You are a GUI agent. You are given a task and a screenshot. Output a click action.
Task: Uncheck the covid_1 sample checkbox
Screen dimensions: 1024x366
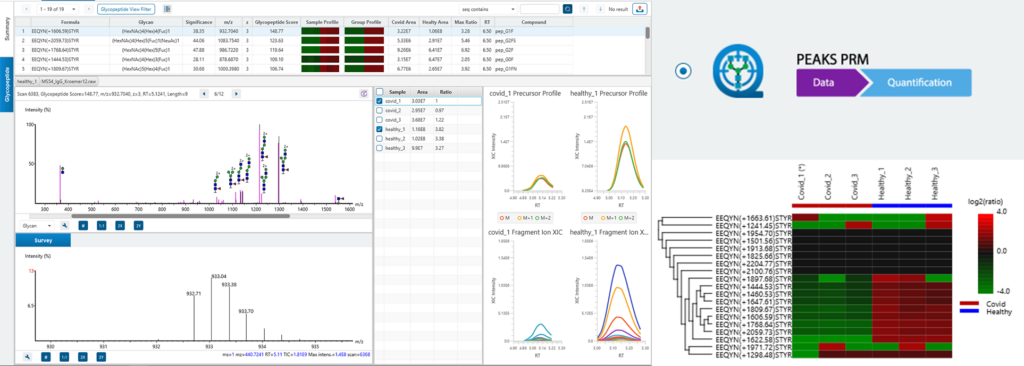[380, 101]
